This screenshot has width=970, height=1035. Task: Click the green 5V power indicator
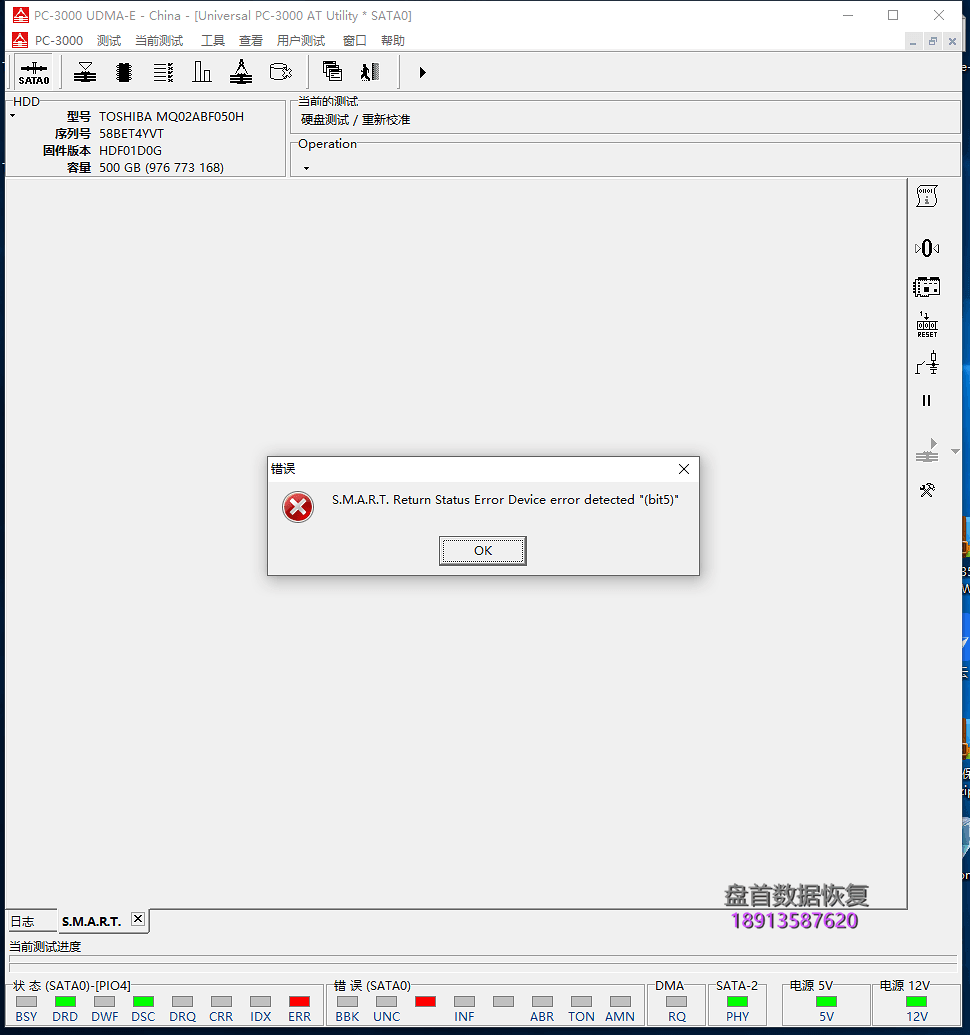[x=826, y=1001]
